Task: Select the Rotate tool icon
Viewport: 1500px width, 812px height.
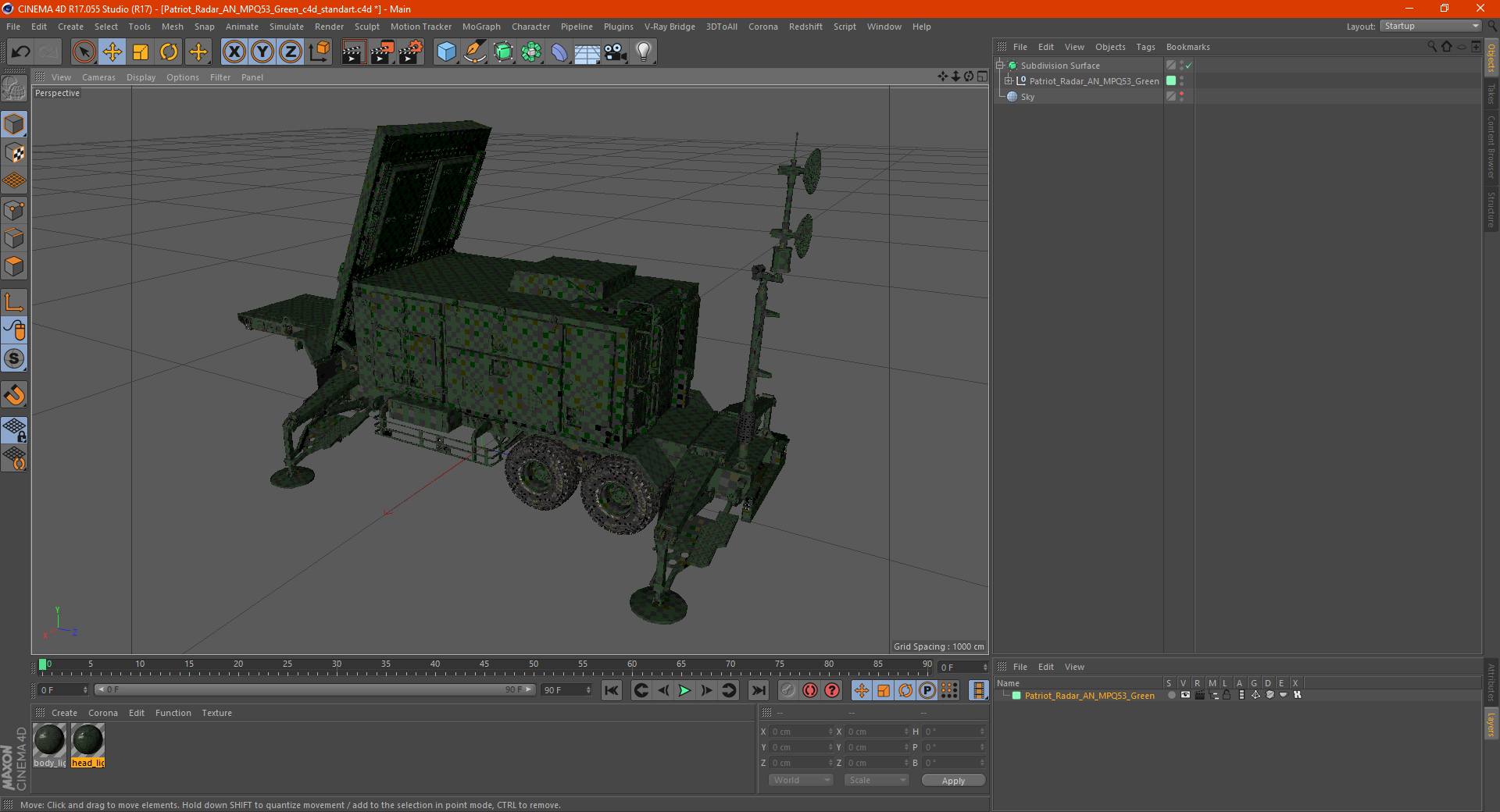Action: point(169,52)
